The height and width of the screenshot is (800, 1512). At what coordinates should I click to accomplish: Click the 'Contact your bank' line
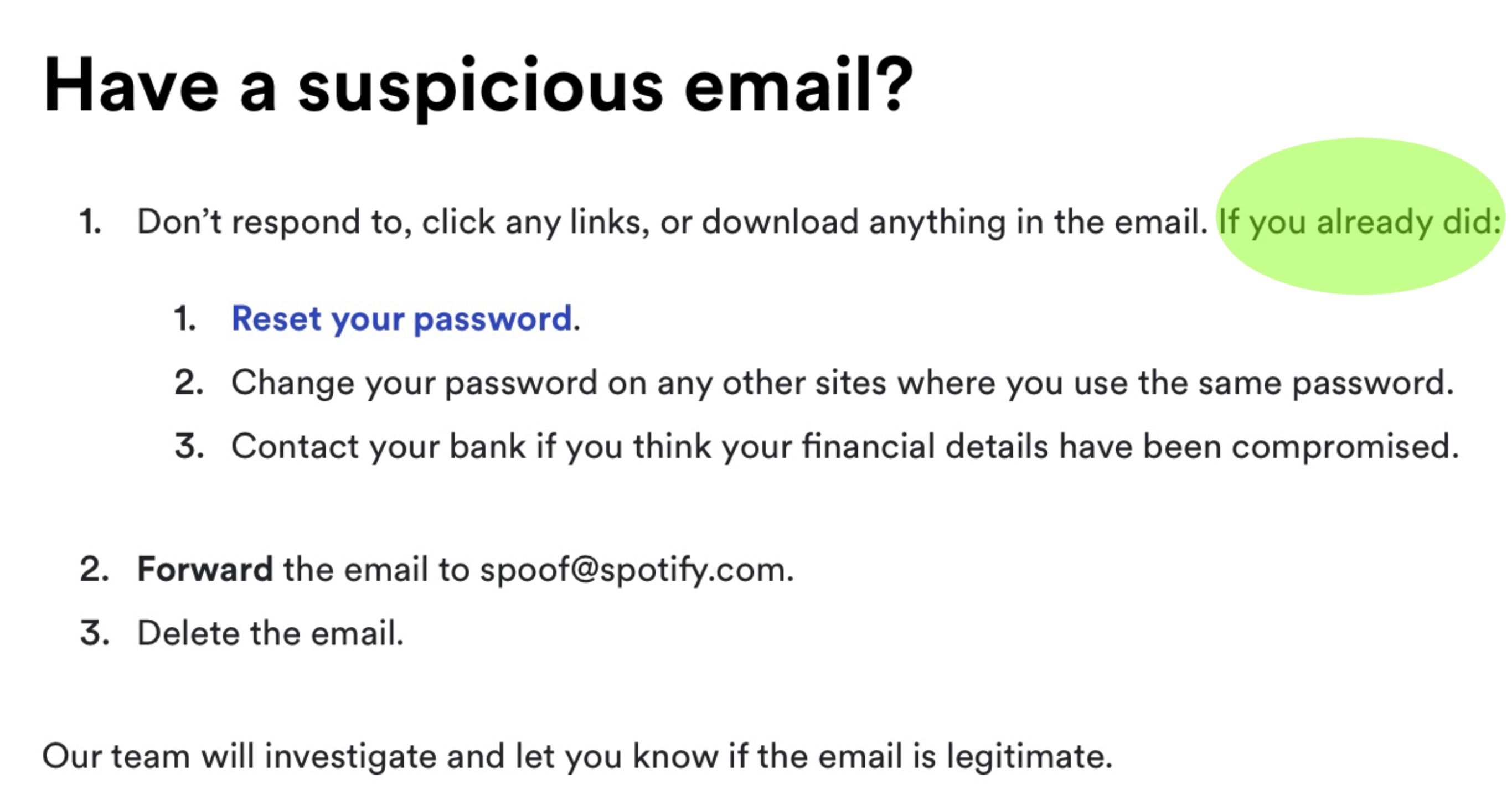tap(845, 447)
